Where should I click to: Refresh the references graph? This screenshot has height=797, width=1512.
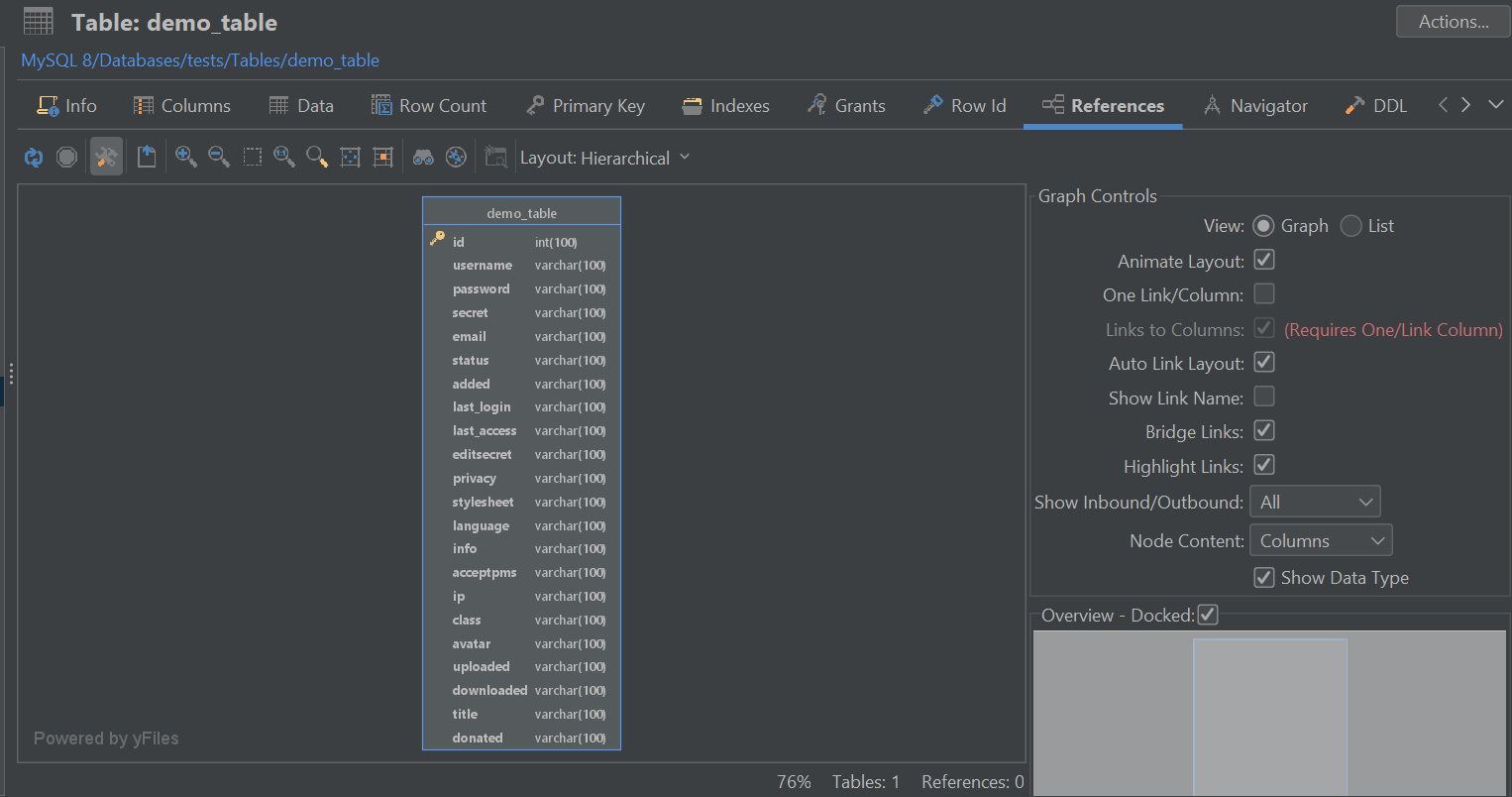[x=34, y=157]
